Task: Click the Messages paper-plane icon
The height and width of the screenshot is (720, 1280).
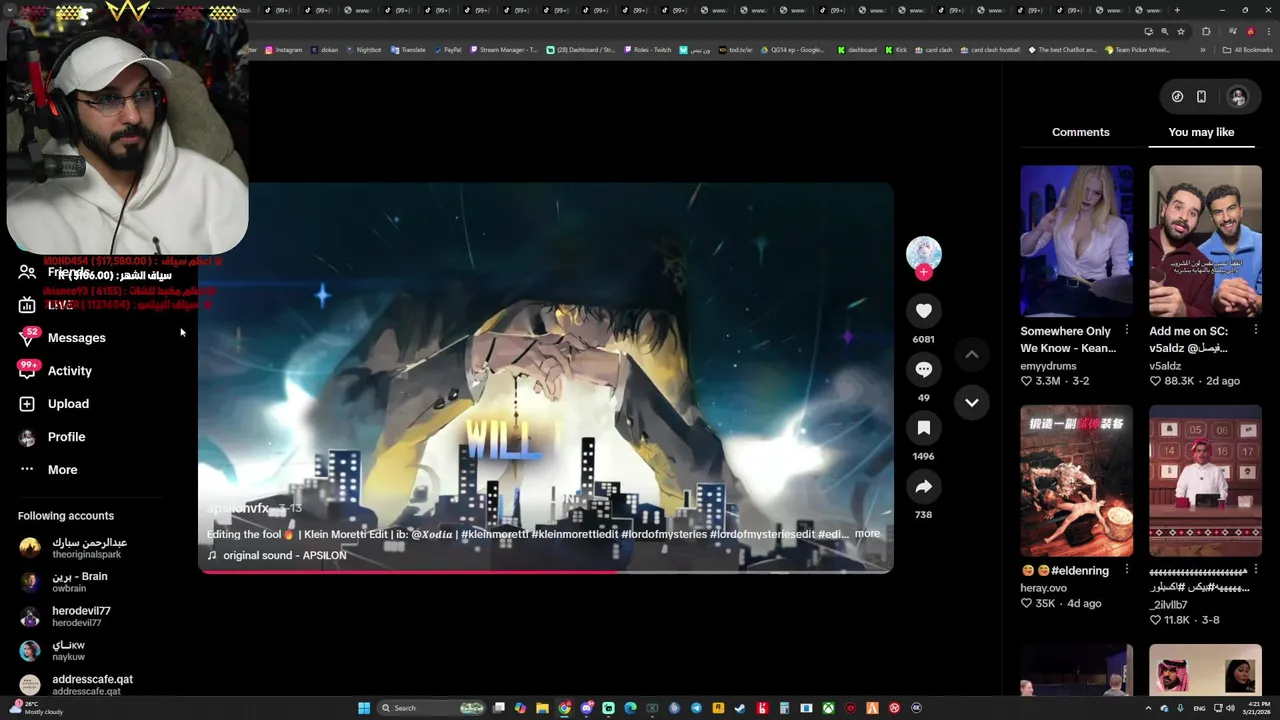Action: (x=27, y=338)
